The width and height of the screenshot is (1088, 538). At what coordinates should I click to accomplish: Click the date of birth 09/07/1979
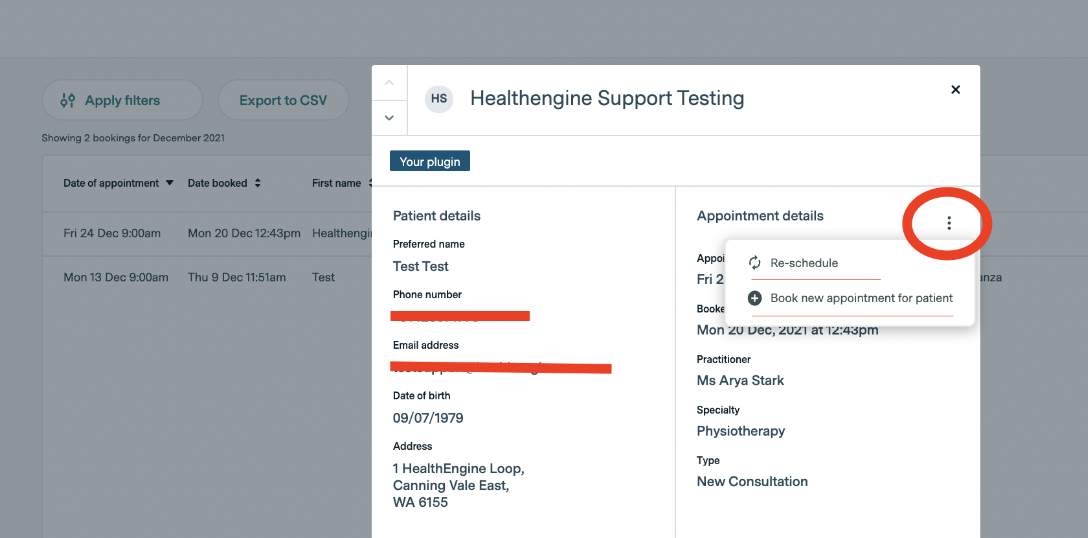point(428,418)
